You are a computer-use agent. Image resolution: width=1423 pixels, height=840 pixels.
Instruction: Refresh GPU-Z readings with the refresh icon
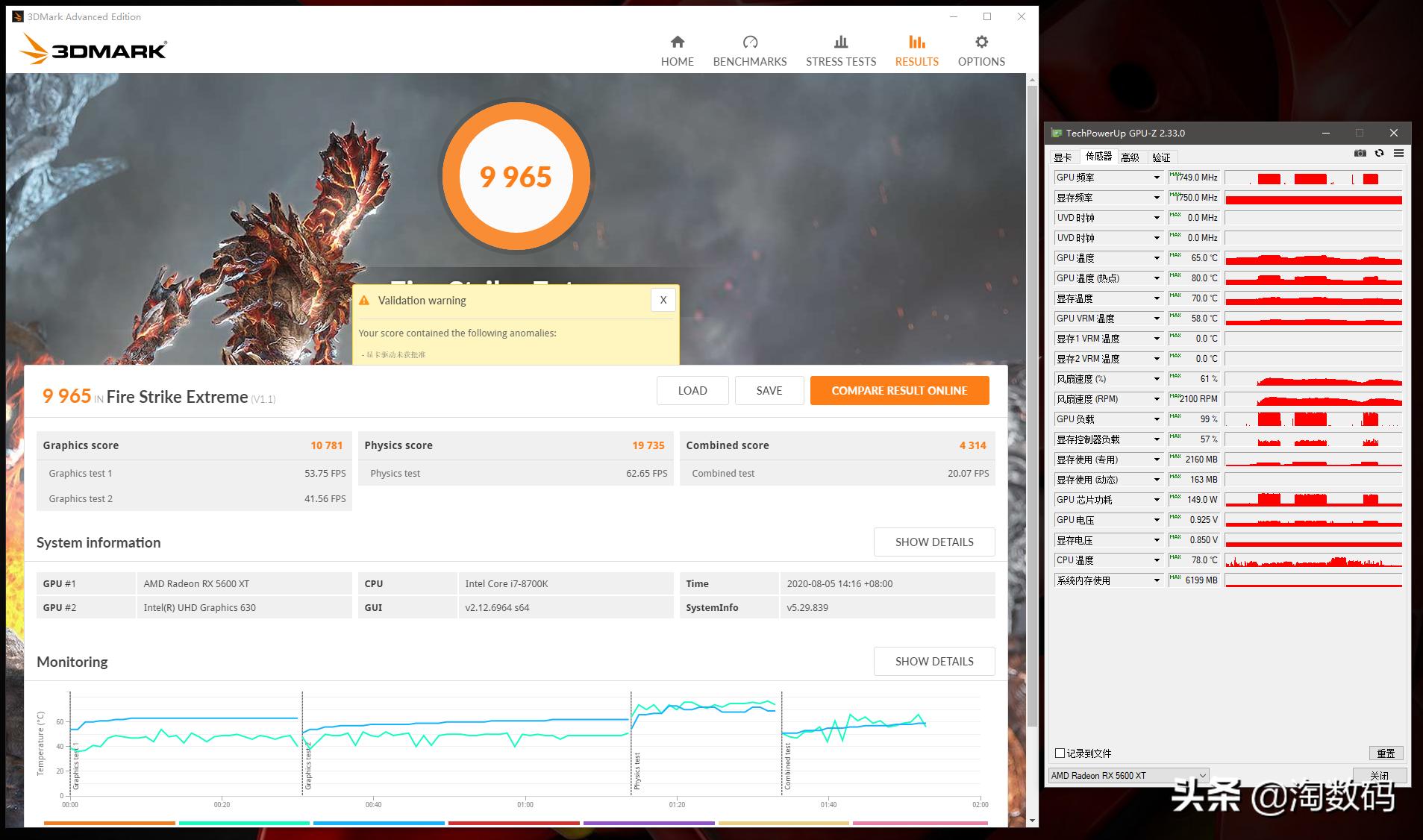pos(1380,153)
